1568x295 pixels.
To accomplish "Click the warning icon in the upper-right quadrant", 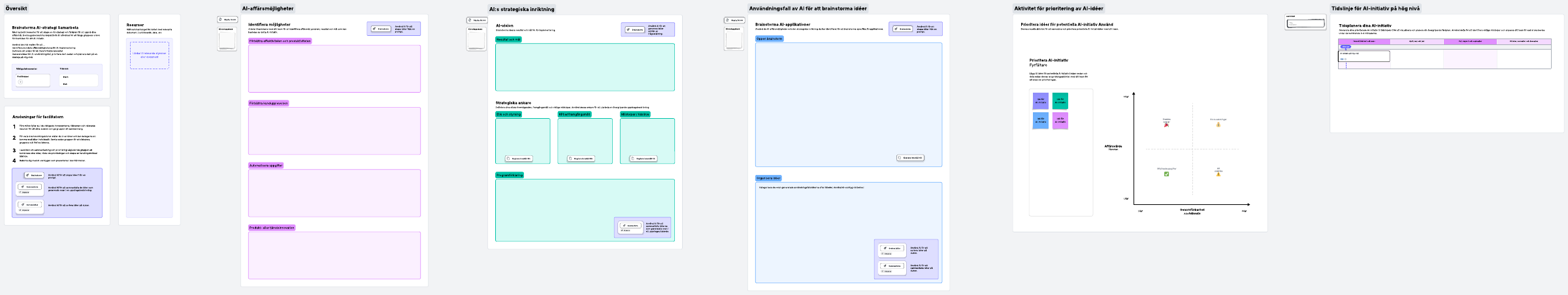I will point(1218,125).
